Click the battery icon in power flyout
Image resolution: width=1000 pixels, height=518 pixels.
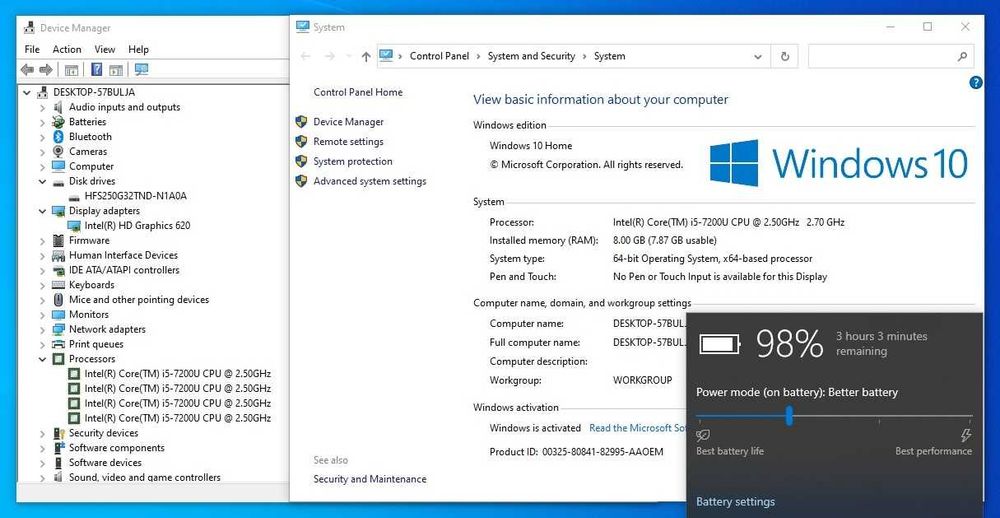point(720,344)
